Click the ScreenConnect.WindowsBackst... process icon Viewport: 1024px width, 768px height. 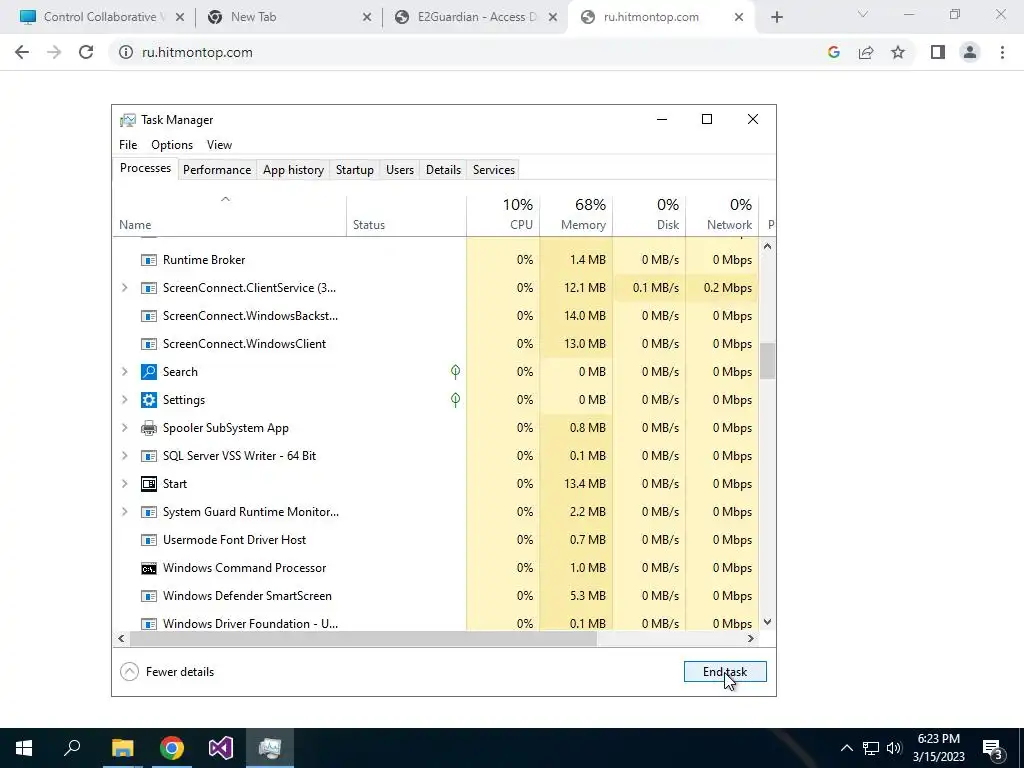pos(149,316)
